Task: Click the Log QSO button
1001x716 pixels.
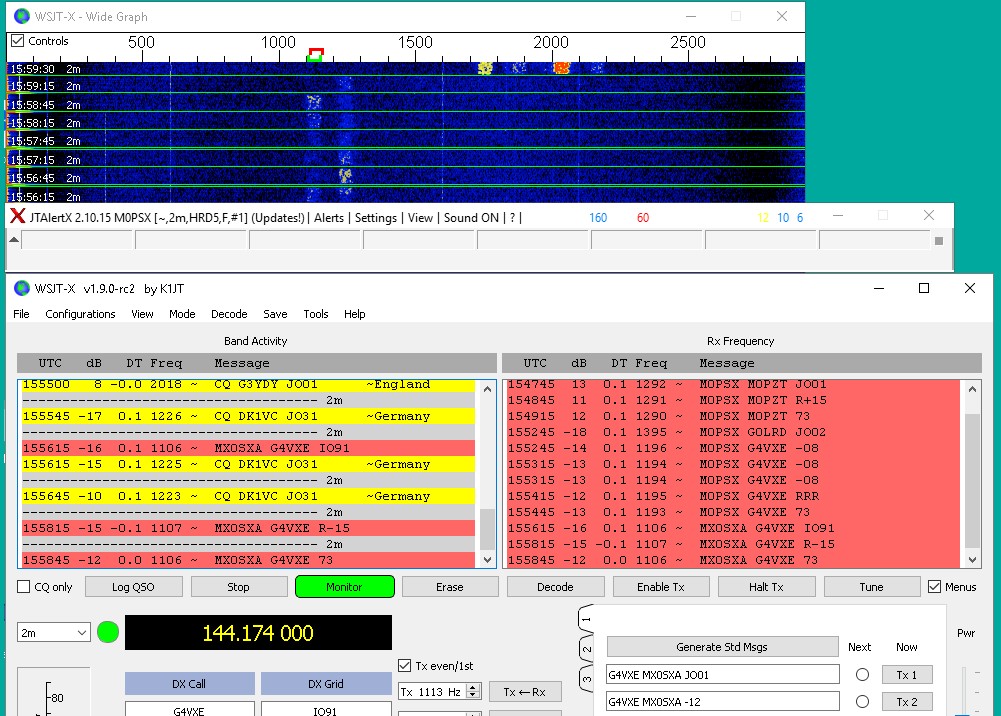Action: pos(133,586)
